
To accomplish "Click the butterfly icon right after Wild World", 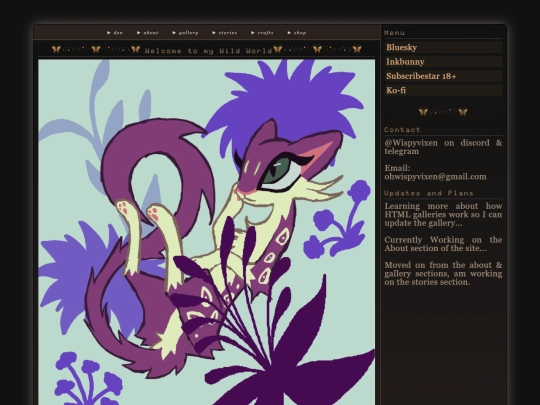I will (278, 49).
